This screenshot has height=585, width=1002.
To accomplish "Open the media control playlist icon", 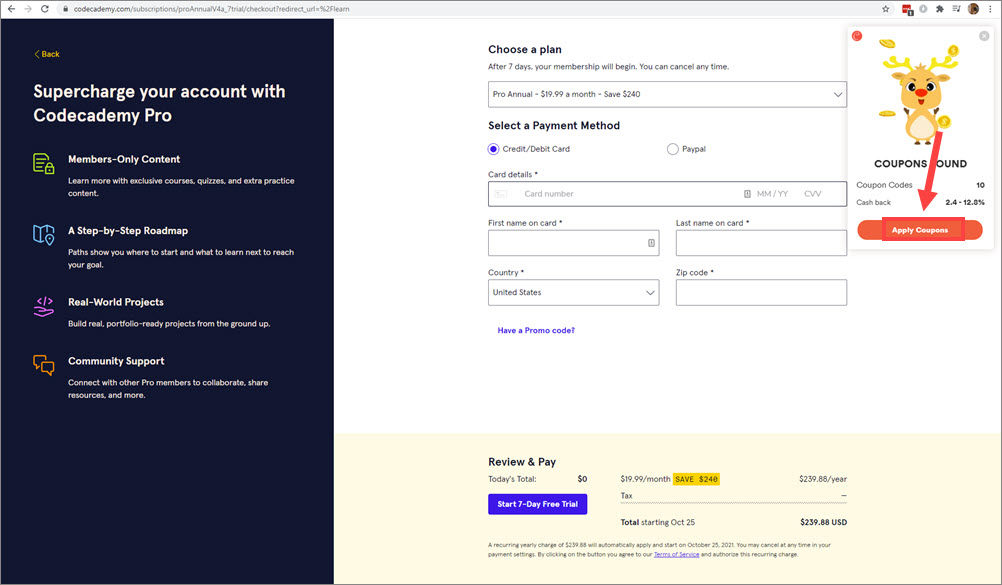I will pos(957,9).
